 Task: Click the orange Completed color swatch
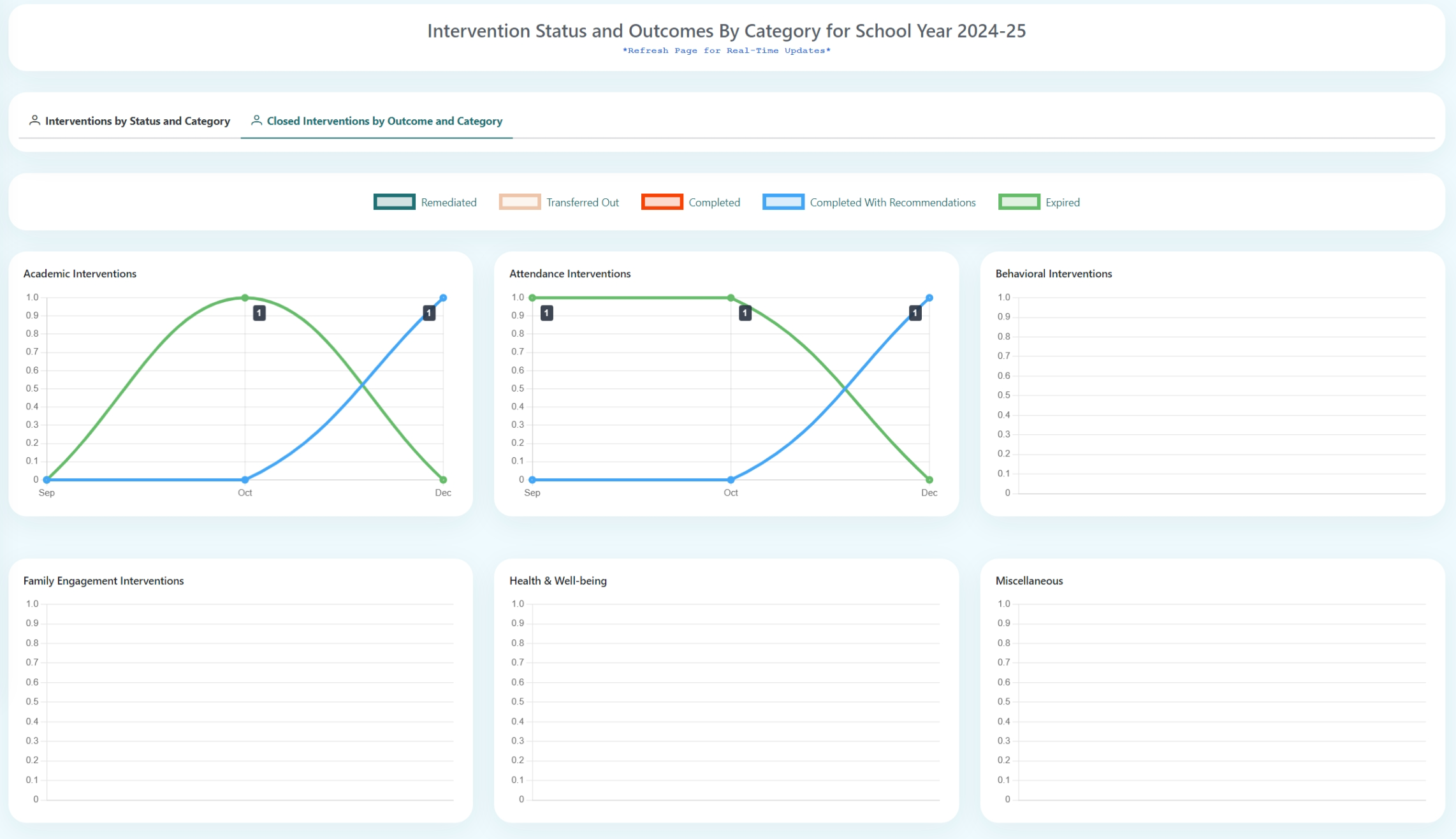pos(662,201)
